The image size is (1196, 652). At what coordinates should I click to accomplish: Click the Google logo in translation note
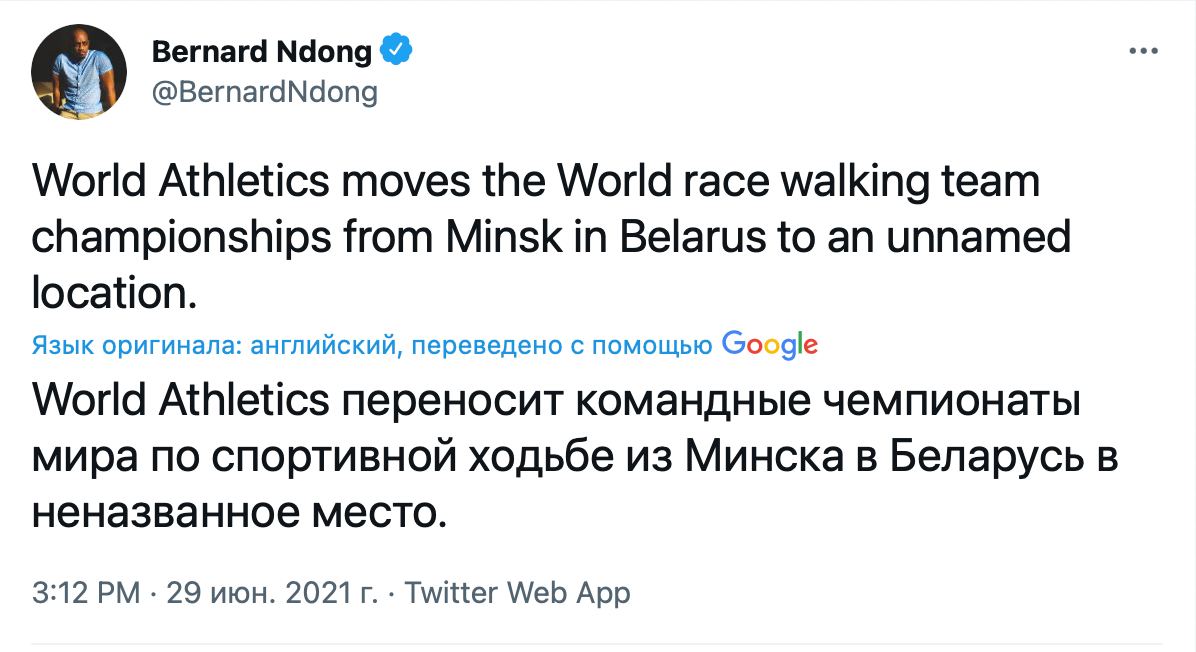pos(769,345)
